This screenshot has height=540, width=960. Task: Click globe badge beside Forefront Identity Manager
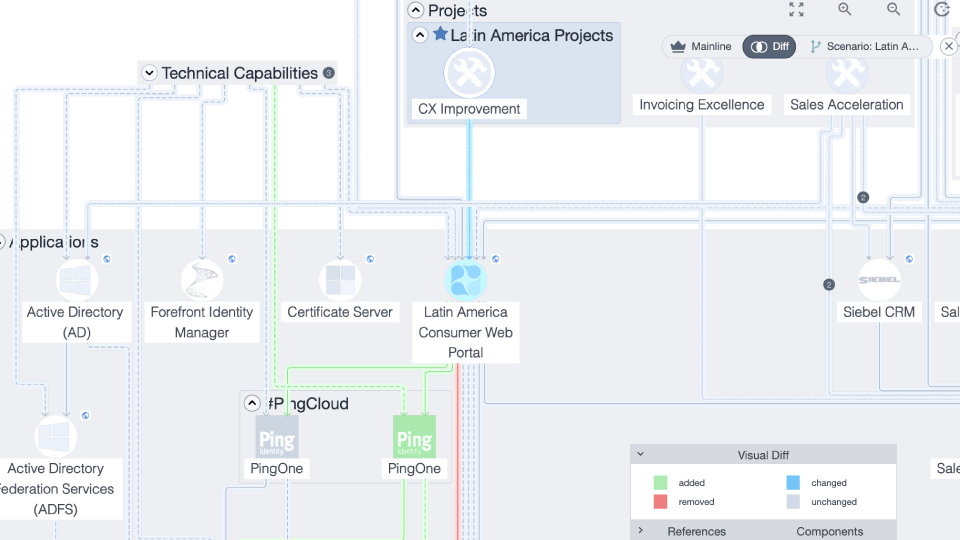(232, 259)
